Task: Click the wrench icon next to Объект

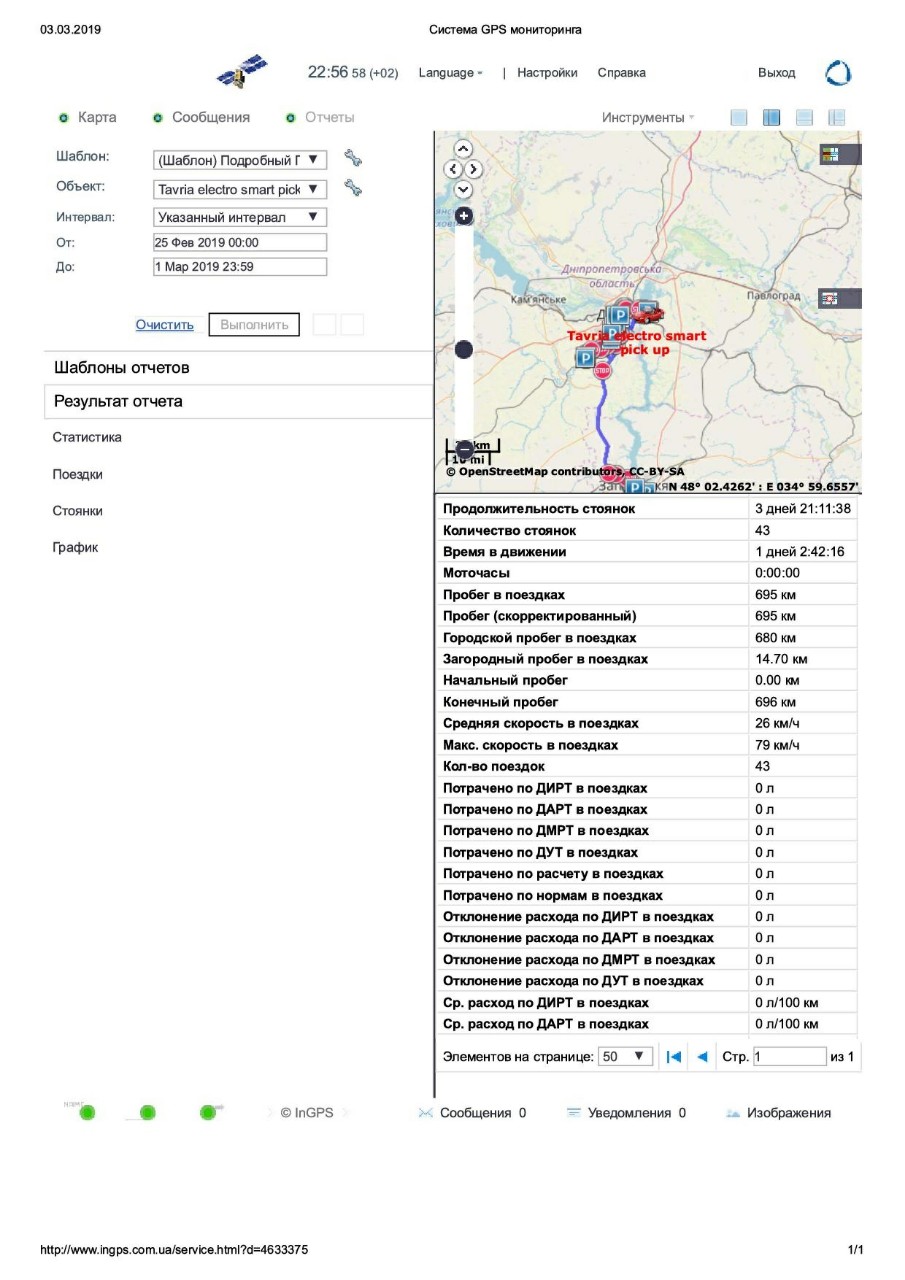Action: [352, 187]
